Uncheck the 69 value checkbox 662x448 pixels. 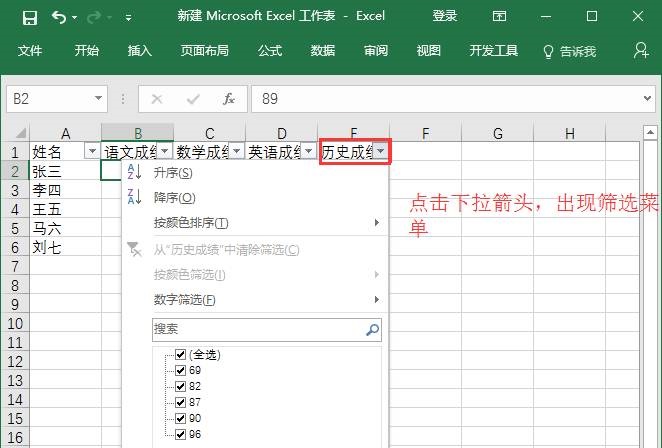point(181,370)
